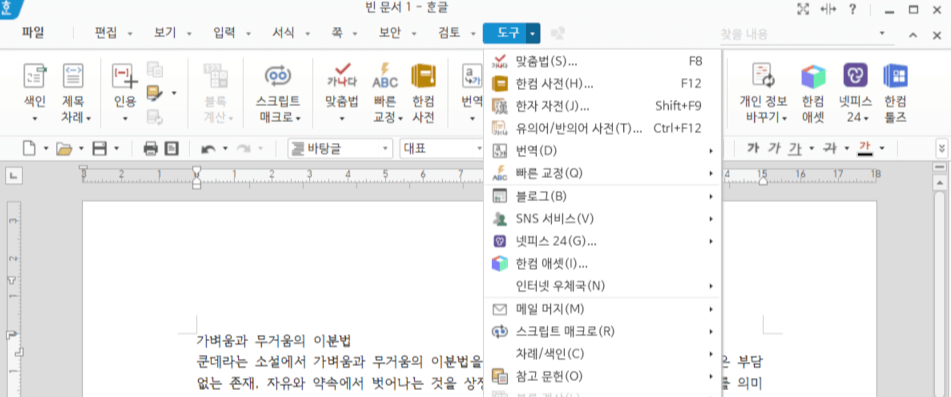This screenshot has width=951, height=397.
Task: Open the 빠른 교정(Q) submenu
Action: [x=602, y=173]
